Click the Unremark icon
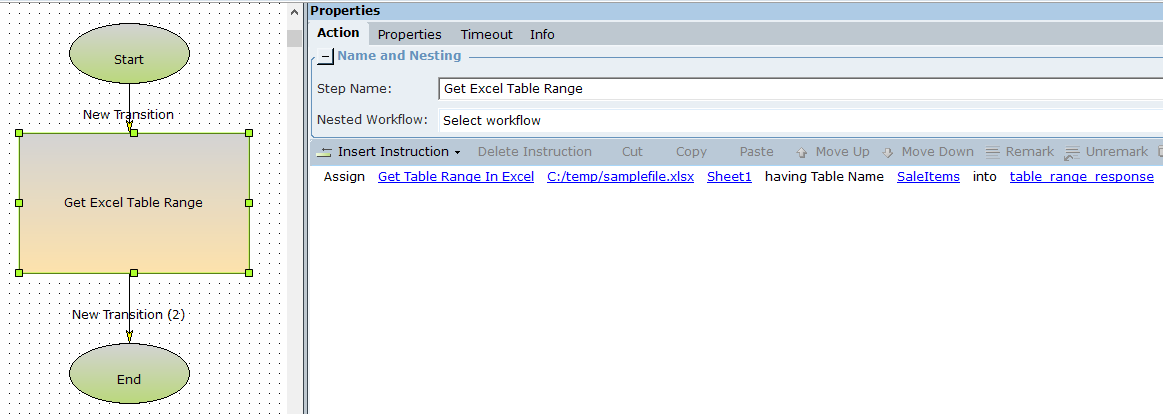The image size is (1163, 414). (x=1072, y=153)
